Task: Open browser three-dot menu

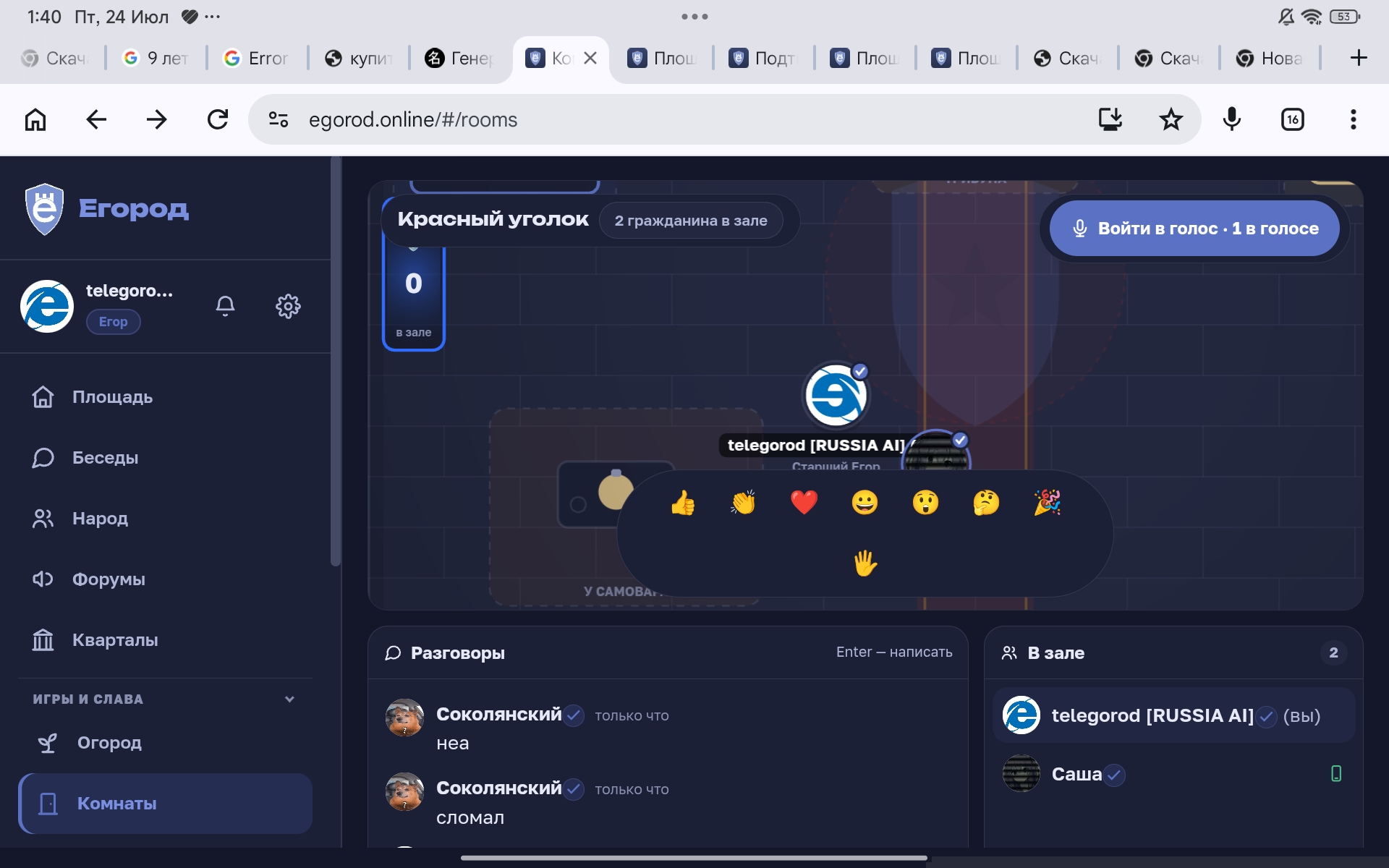Action: [1353, 119]
